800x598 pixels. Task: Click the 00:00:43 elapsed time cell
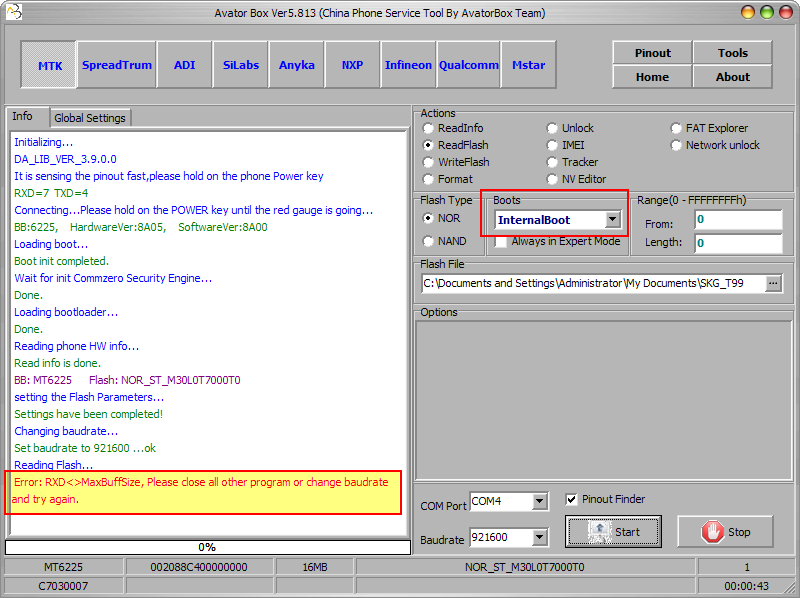coord(746,586)
